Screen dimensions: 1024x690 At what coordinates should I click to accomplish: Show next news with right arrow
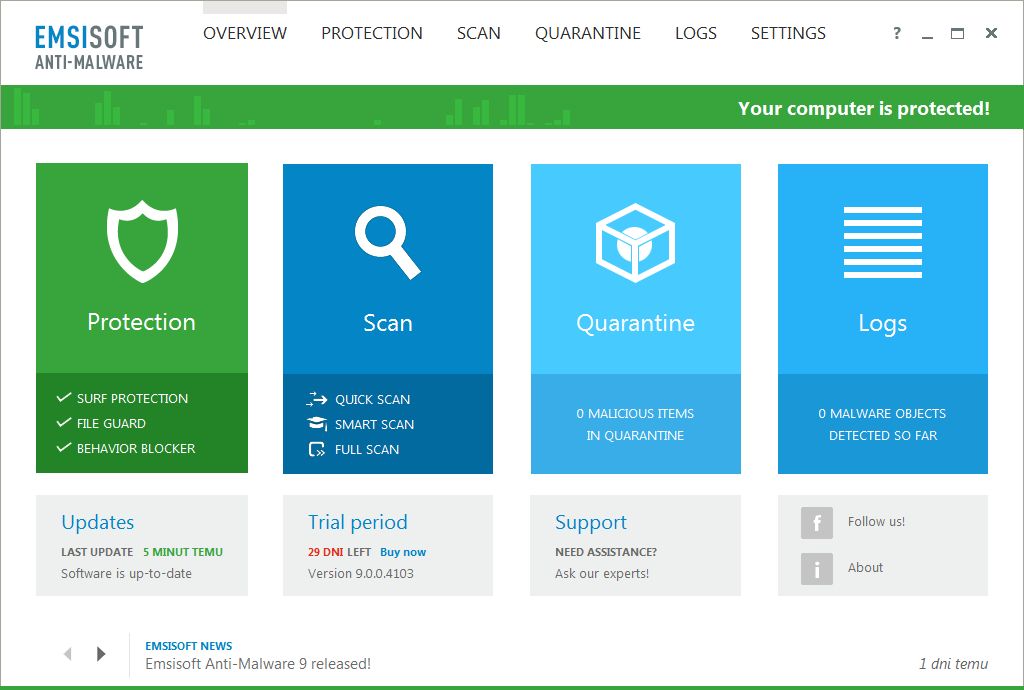101,653
